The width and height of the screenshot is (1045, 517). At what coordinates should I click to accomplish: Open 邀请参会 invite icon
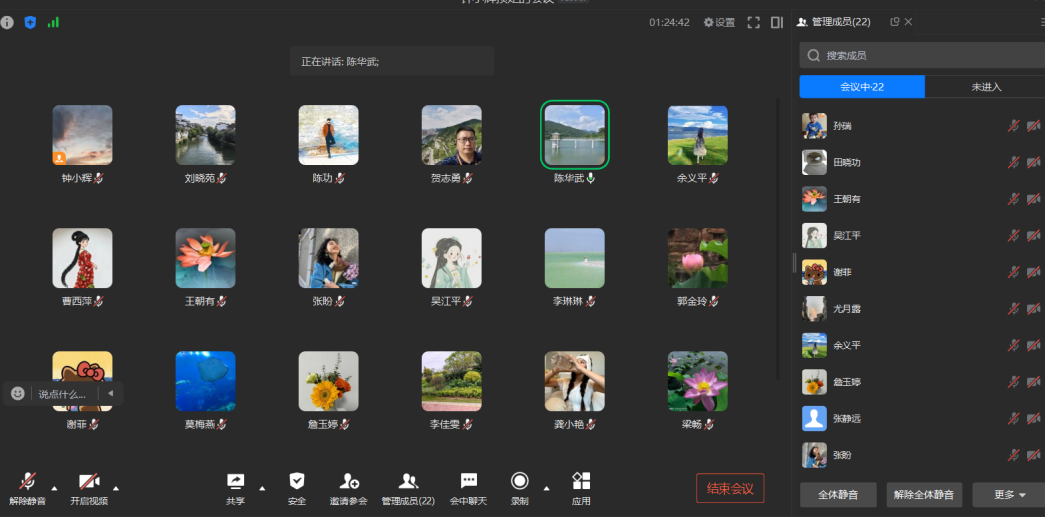pos(349,481)
